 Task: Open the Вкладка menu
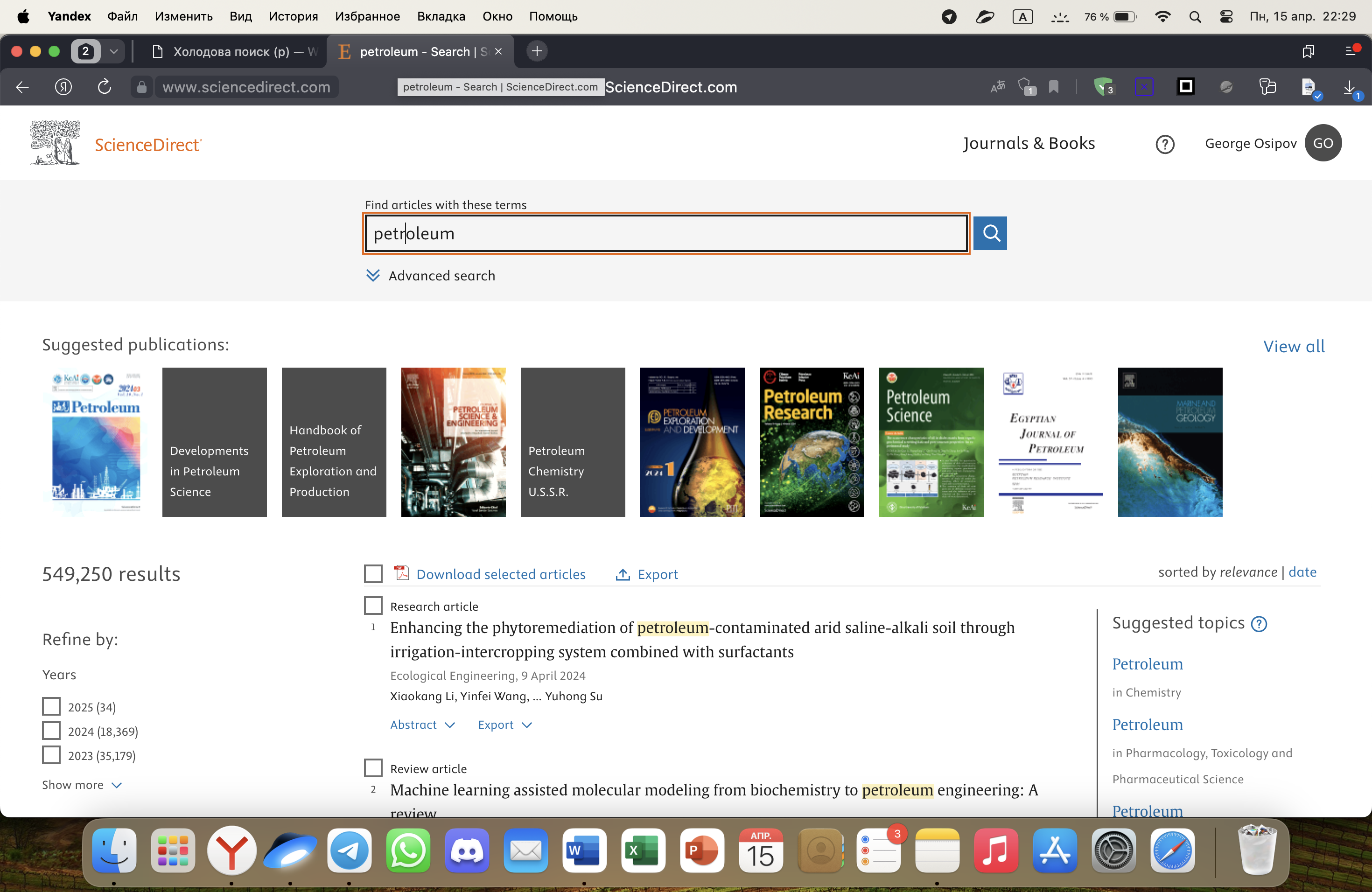[x=441, y=17]
